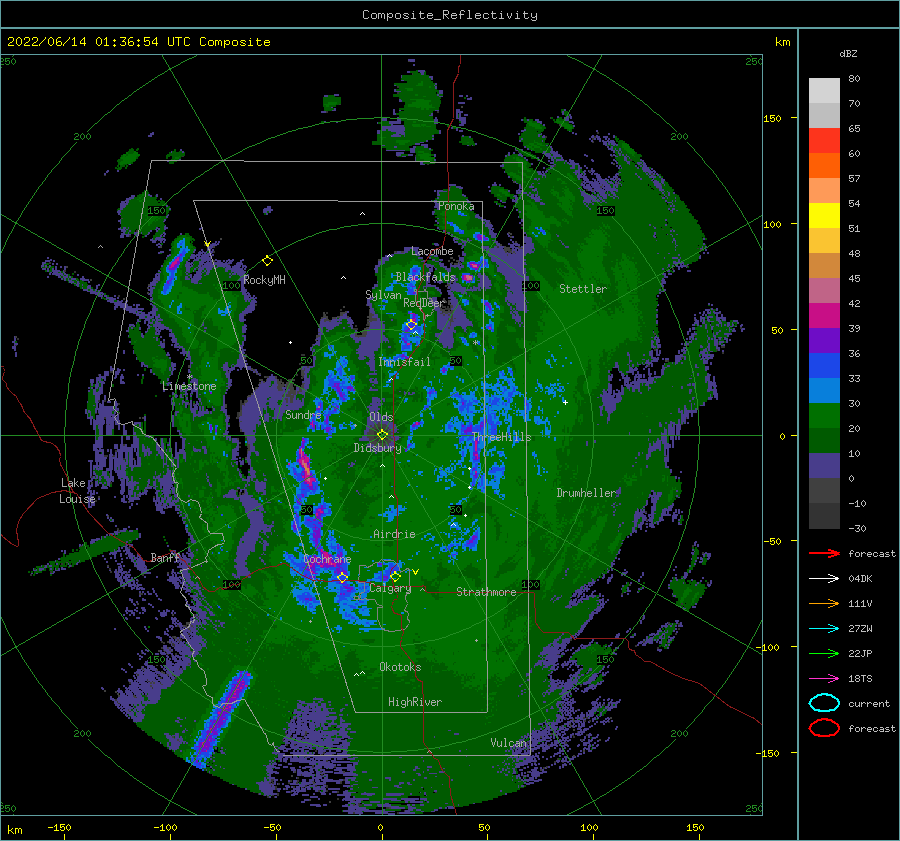Pick the magenta 39 dBZ swatch
This screenshot has height=841, width=900.
(x=824, y=315)
